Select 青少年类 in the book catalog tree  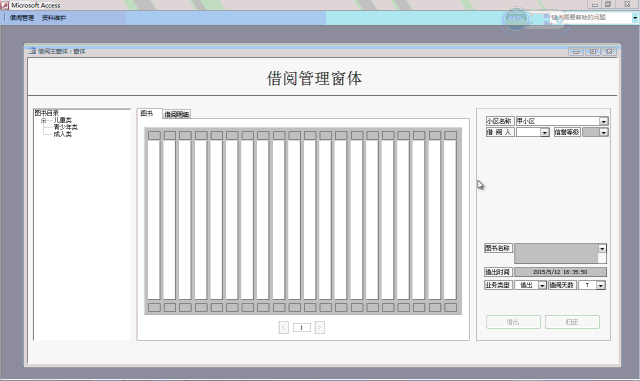pos(66,127)
